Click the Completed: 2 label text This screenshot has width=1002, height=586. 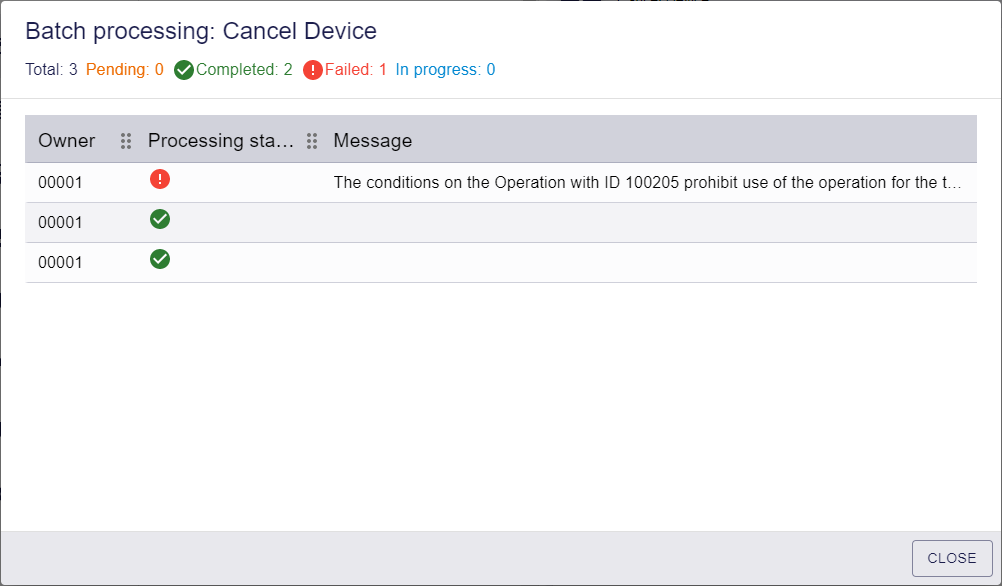244,70
